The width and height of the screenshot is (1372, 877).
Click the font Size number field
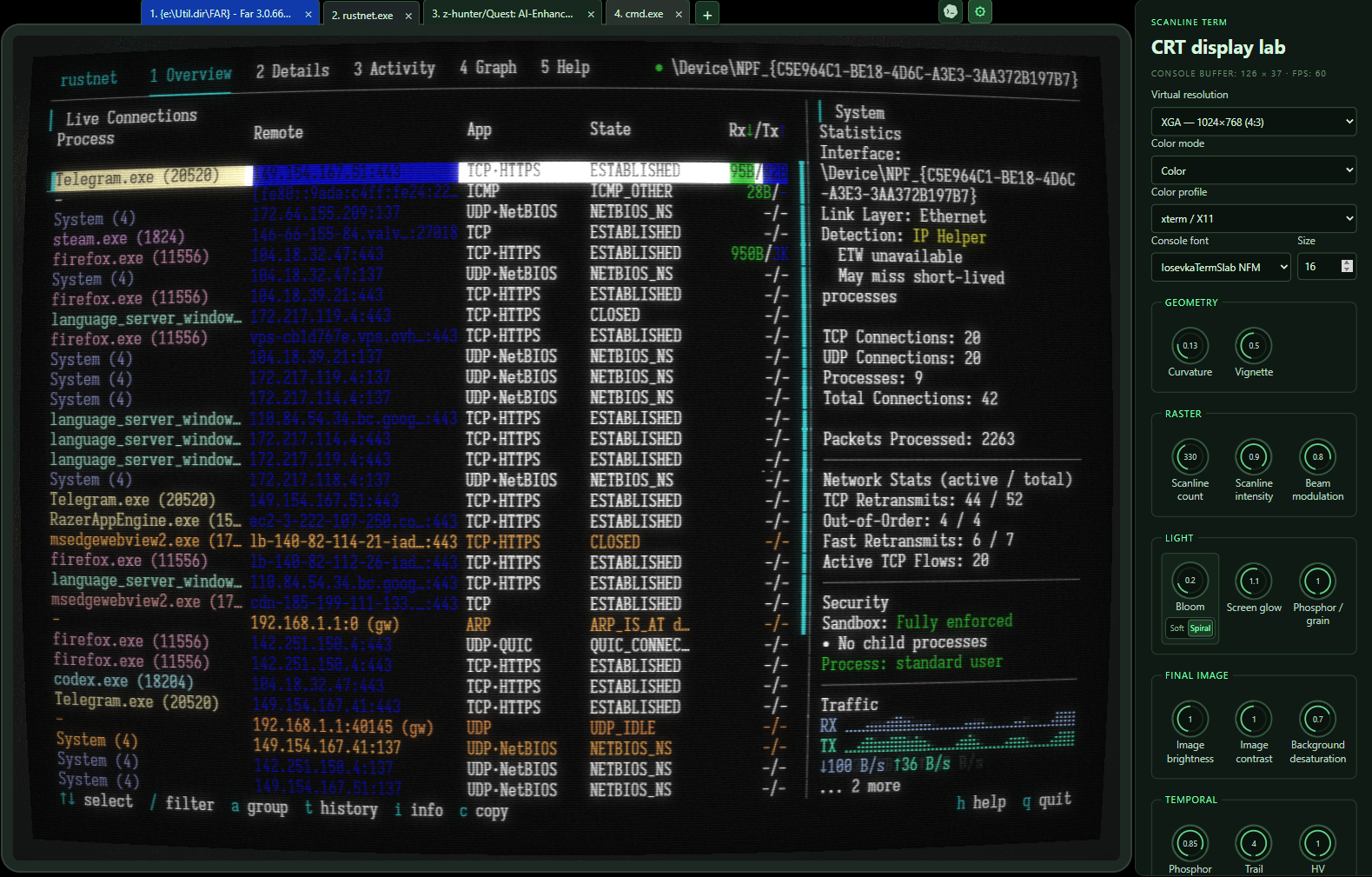point(1327,267)
